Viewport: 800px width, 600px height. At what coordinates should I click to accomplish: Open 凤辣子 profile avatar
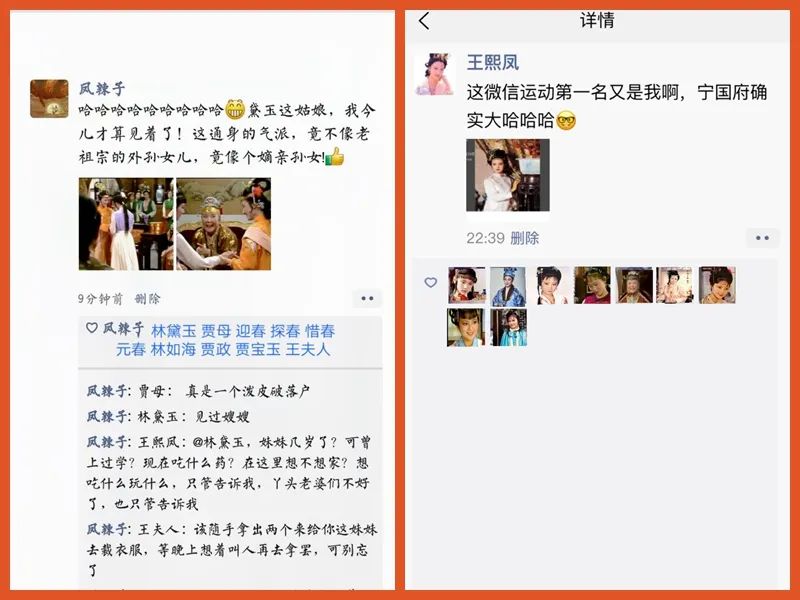point(49,98)
